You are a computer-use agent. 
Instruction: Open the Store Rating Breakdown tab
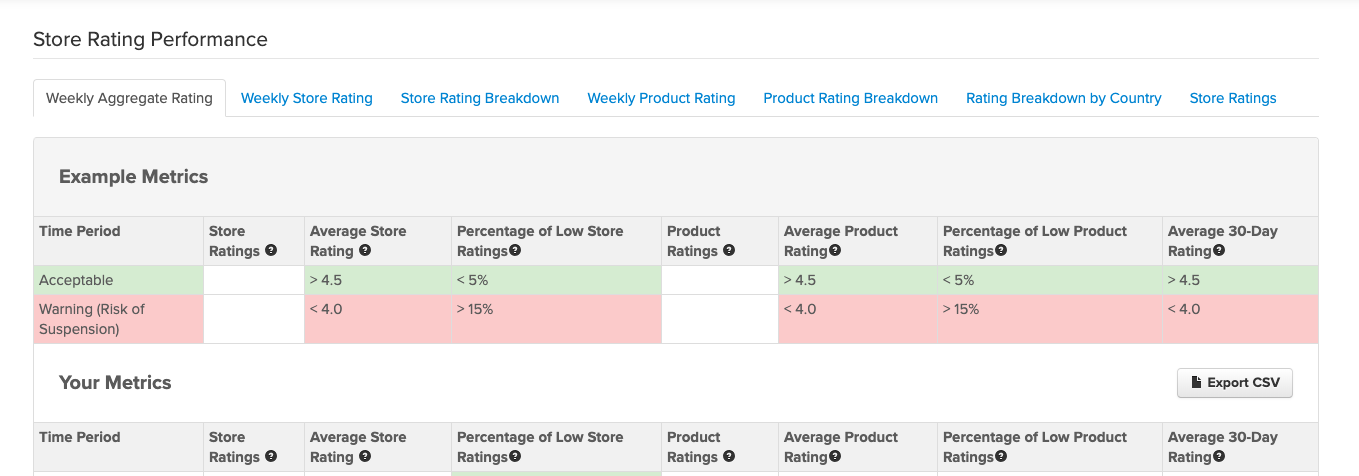point(480,98)
